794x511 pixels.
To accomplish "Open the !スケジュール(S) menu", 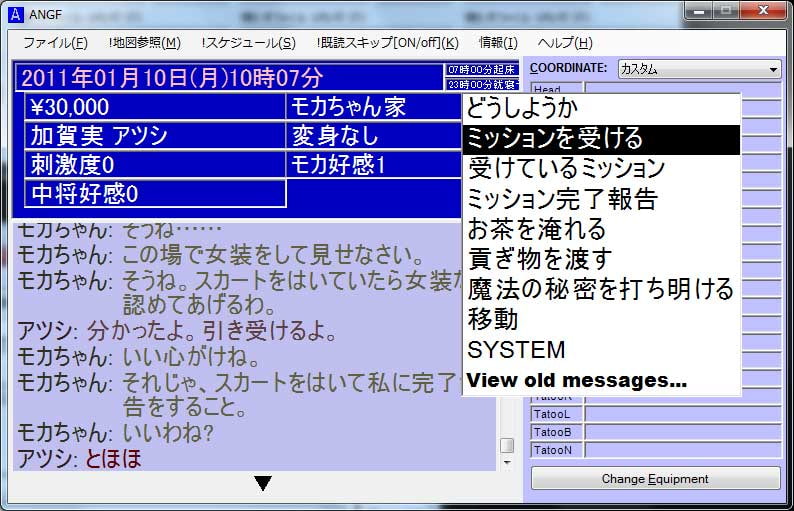I will 248,42.
